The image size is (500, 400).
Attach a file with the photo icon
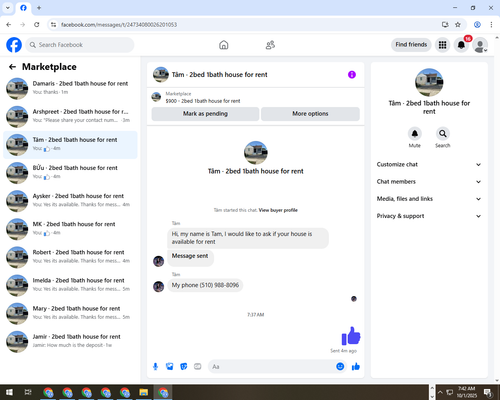(x=169, y=367)
